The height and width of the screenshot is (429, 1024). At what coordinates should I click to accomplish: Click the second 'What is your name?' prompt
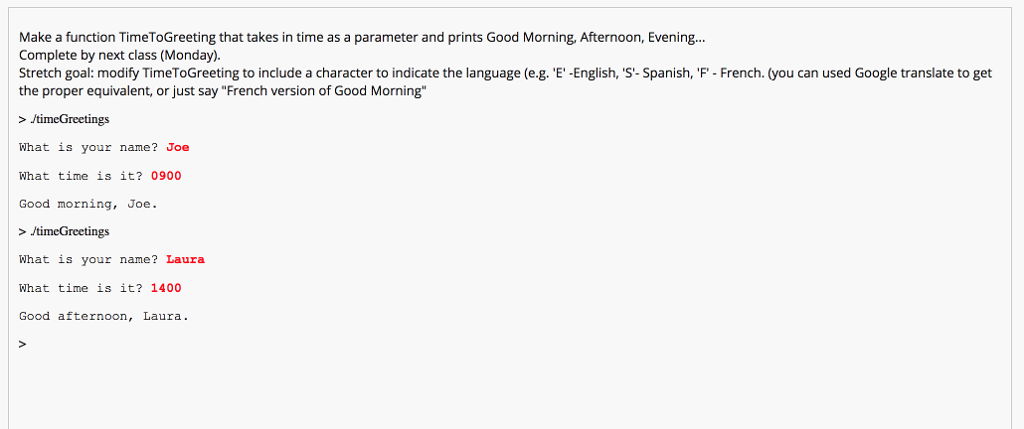point(88,259)
